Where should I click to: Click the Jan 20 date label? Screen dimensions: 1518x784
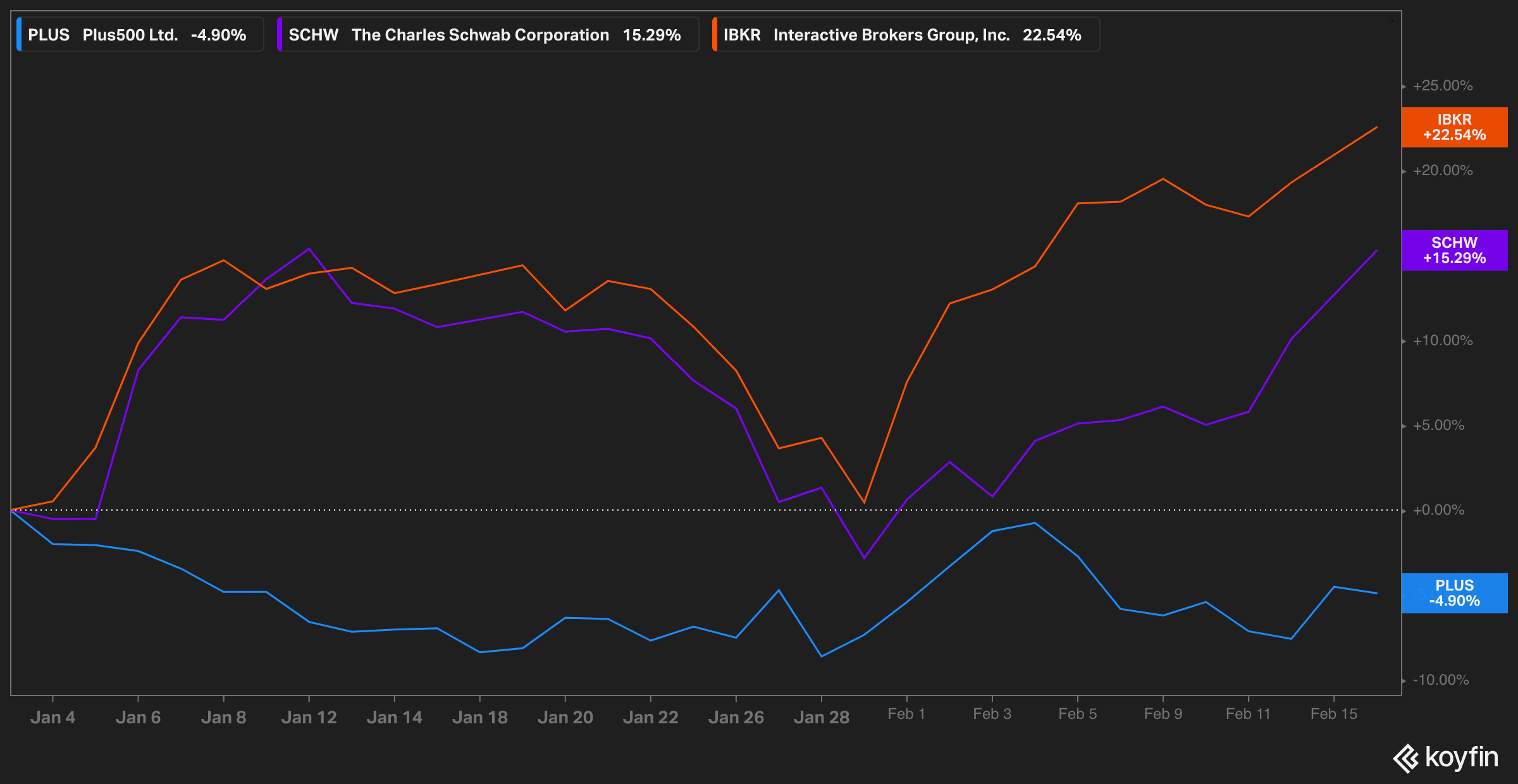[x=565, y=718]
